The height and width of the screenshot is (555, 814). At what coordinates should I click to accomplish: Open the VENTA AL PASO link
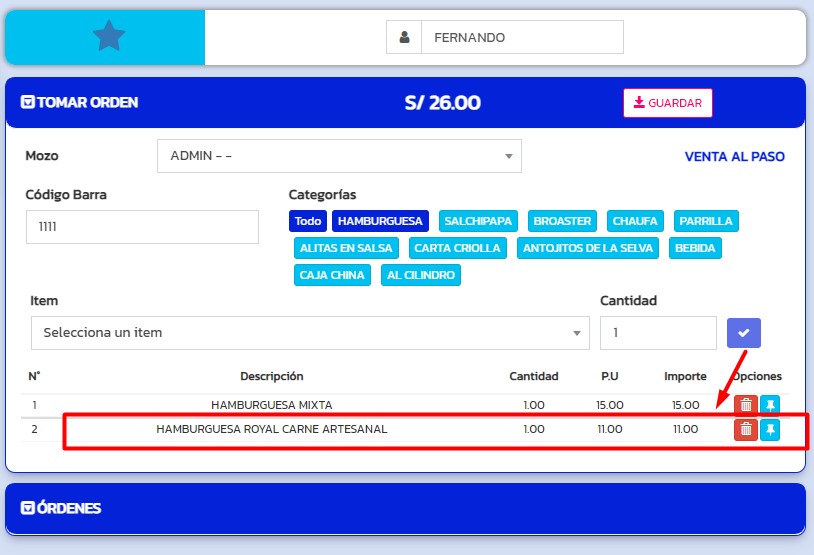pos(734,157)
